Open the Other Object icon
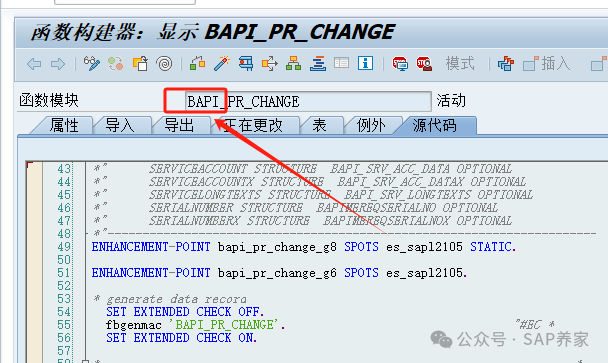Viewport: 608px width, 363px height. 140,64
